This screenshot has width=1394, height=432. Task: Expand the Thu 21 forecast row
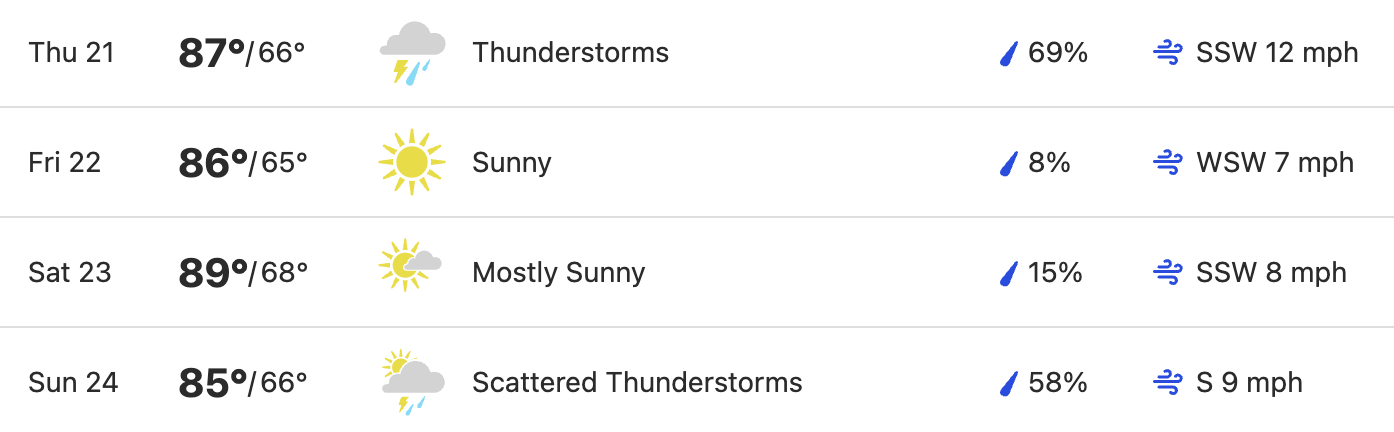697,53
